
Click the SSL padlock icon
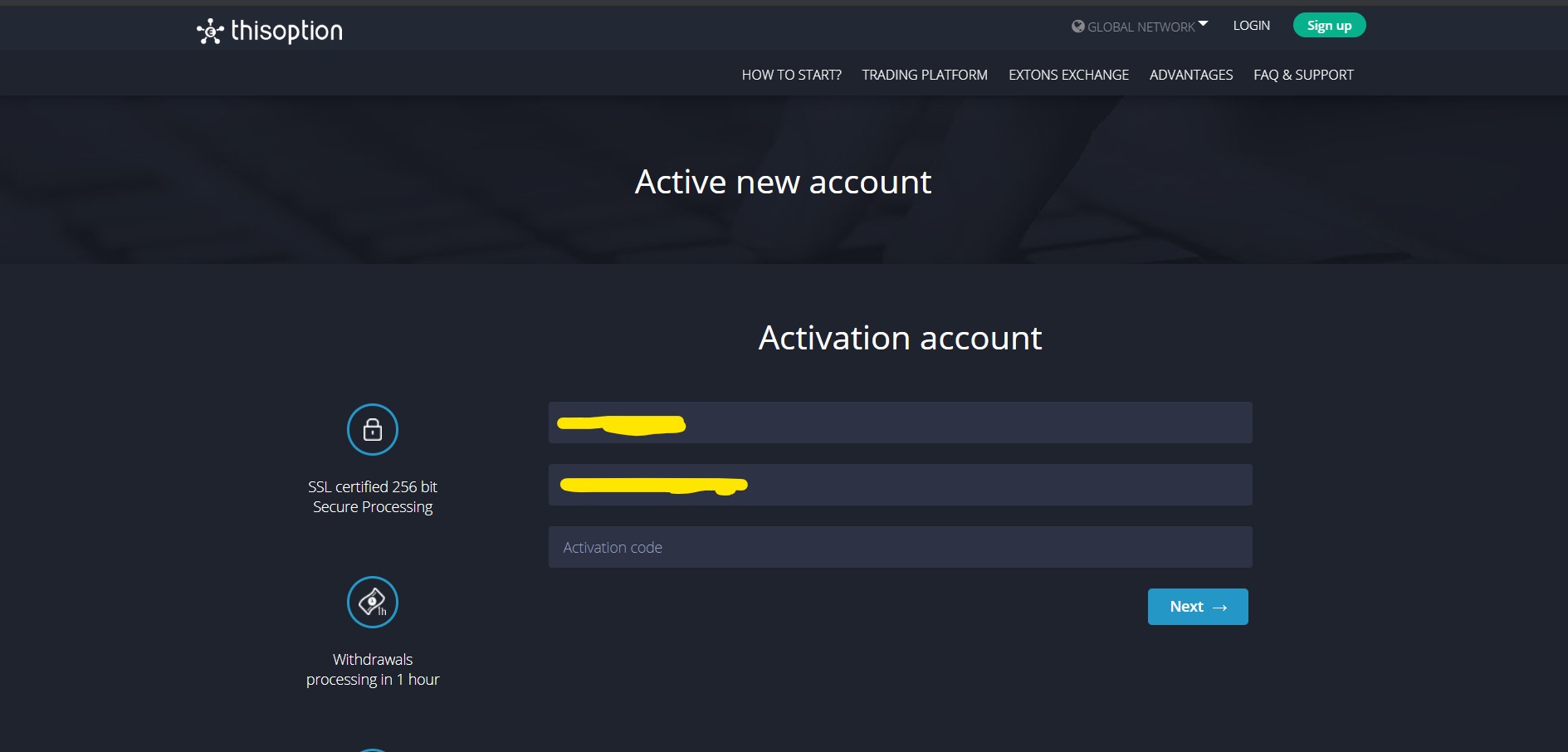click(x=373, y=429)
